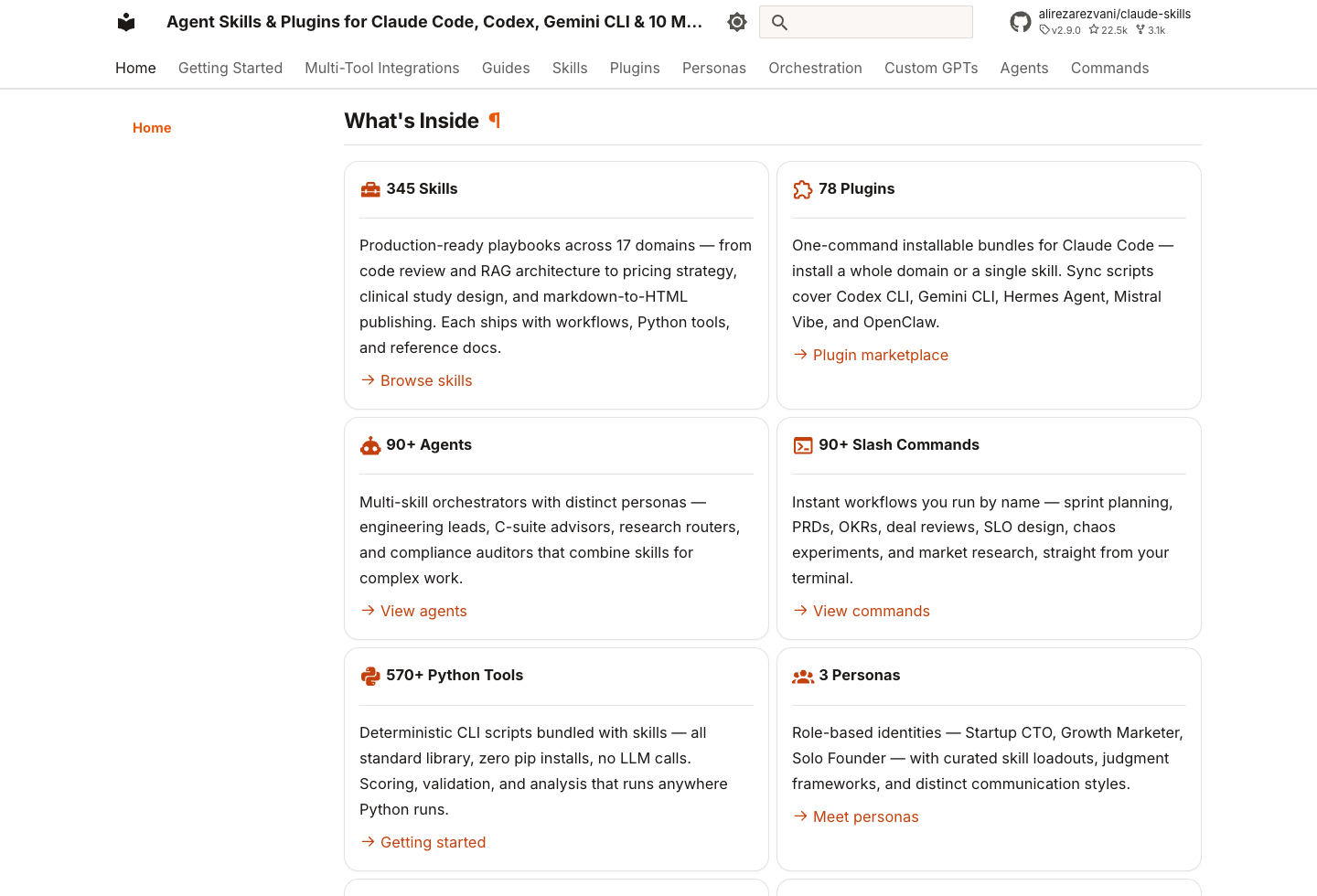Toggle the light/dark theme icon
The height and width of the screenshot is (896, 1317).
tap(737, 22)
